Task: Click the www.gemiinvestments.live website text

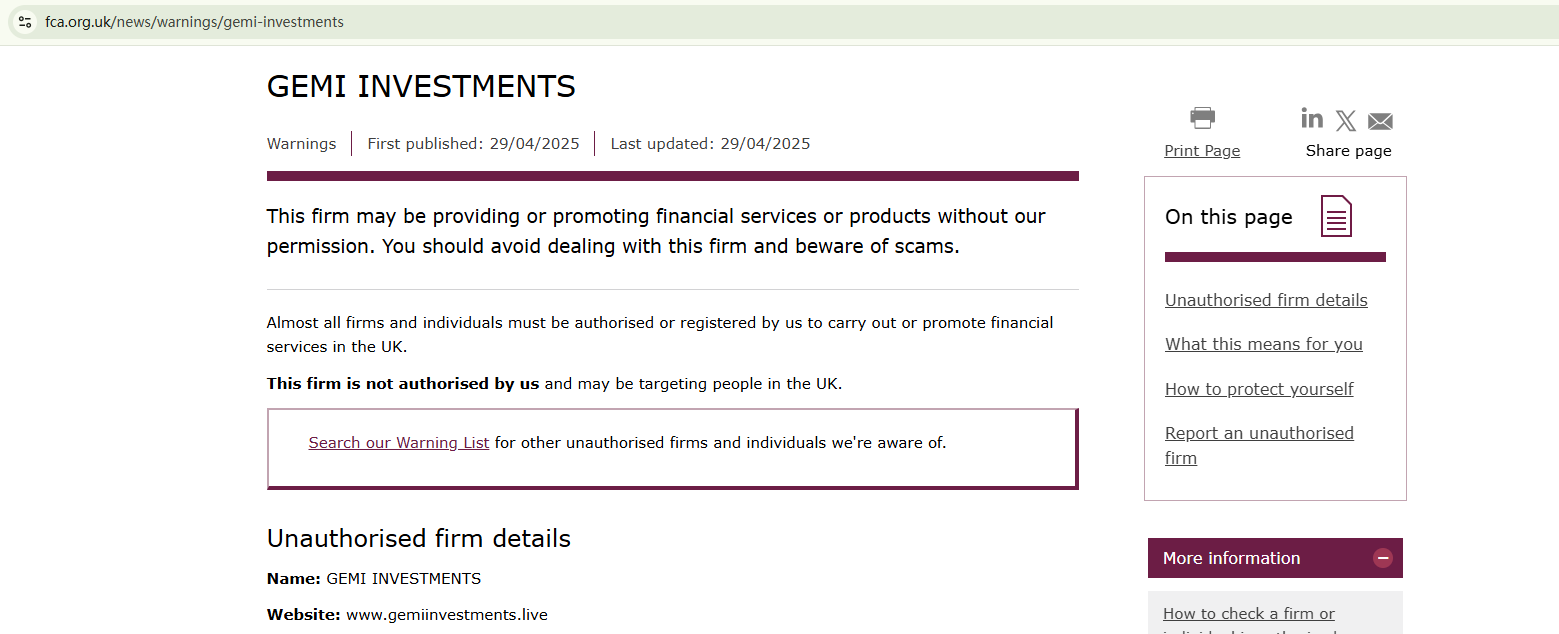Action: [x=446, y=615]
